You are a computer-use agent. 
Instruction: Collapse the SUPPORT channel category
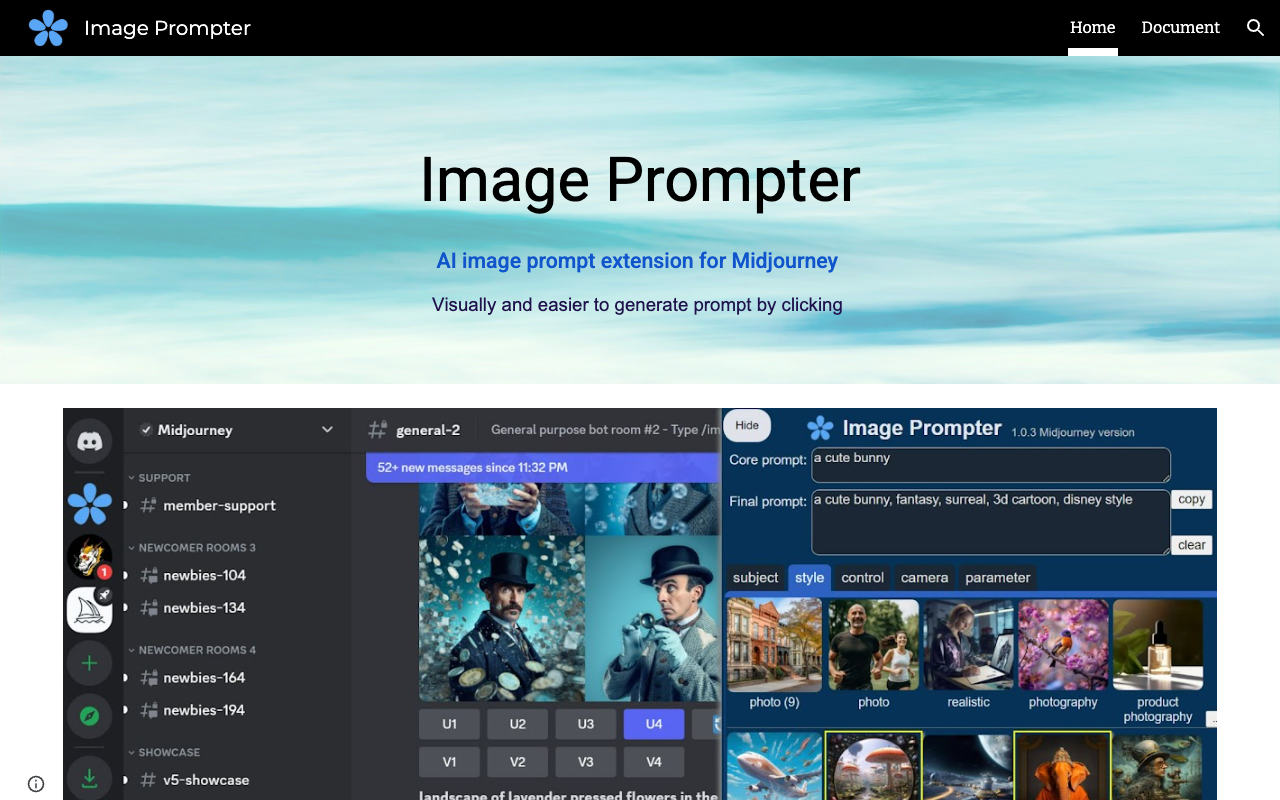[160, 478]
